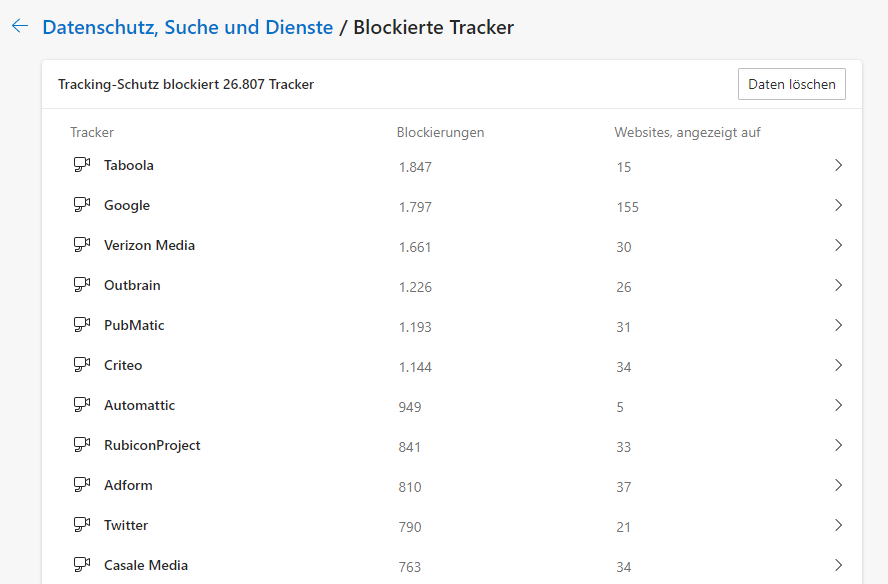This screenshot has width=888, height=584.
Task: Open Datenschutz, Suche und Dienste breadcrumb
Action: tap(187, 28)
